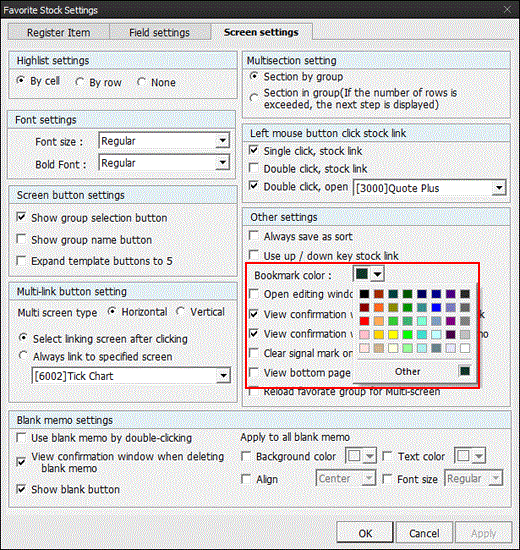This screenshot has width=520, height=550.
Task: Select the black swatch in palette
Action: point(364,294)
